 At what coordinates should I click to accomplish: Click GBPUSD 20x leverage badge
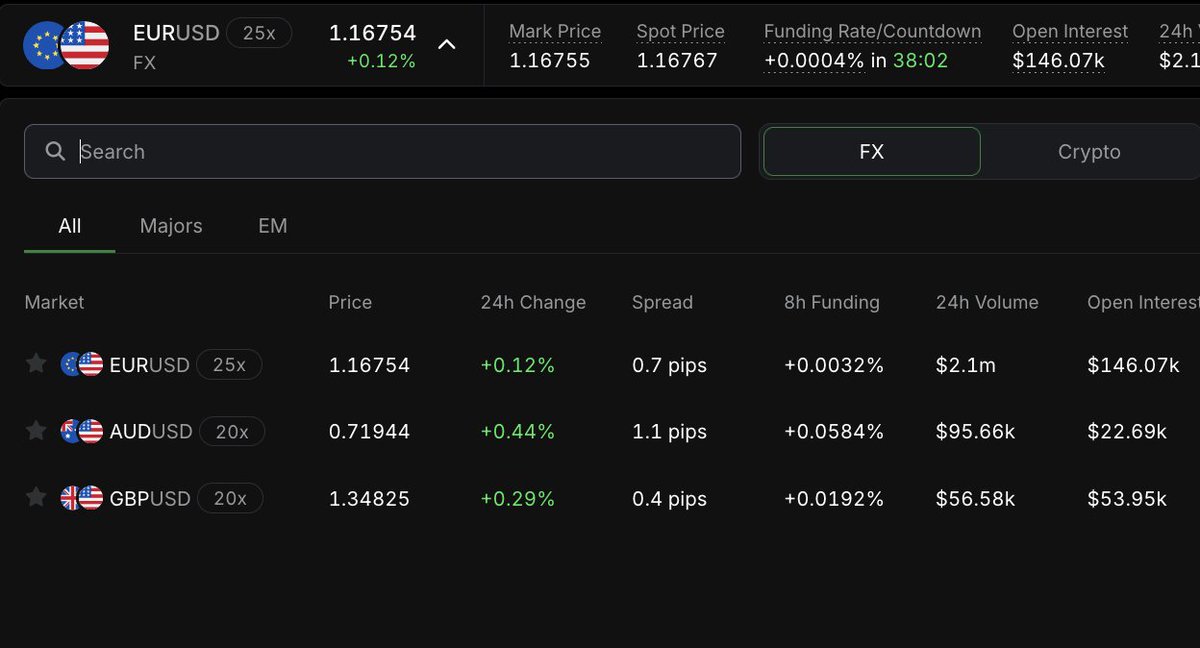[x=230, y=498]
